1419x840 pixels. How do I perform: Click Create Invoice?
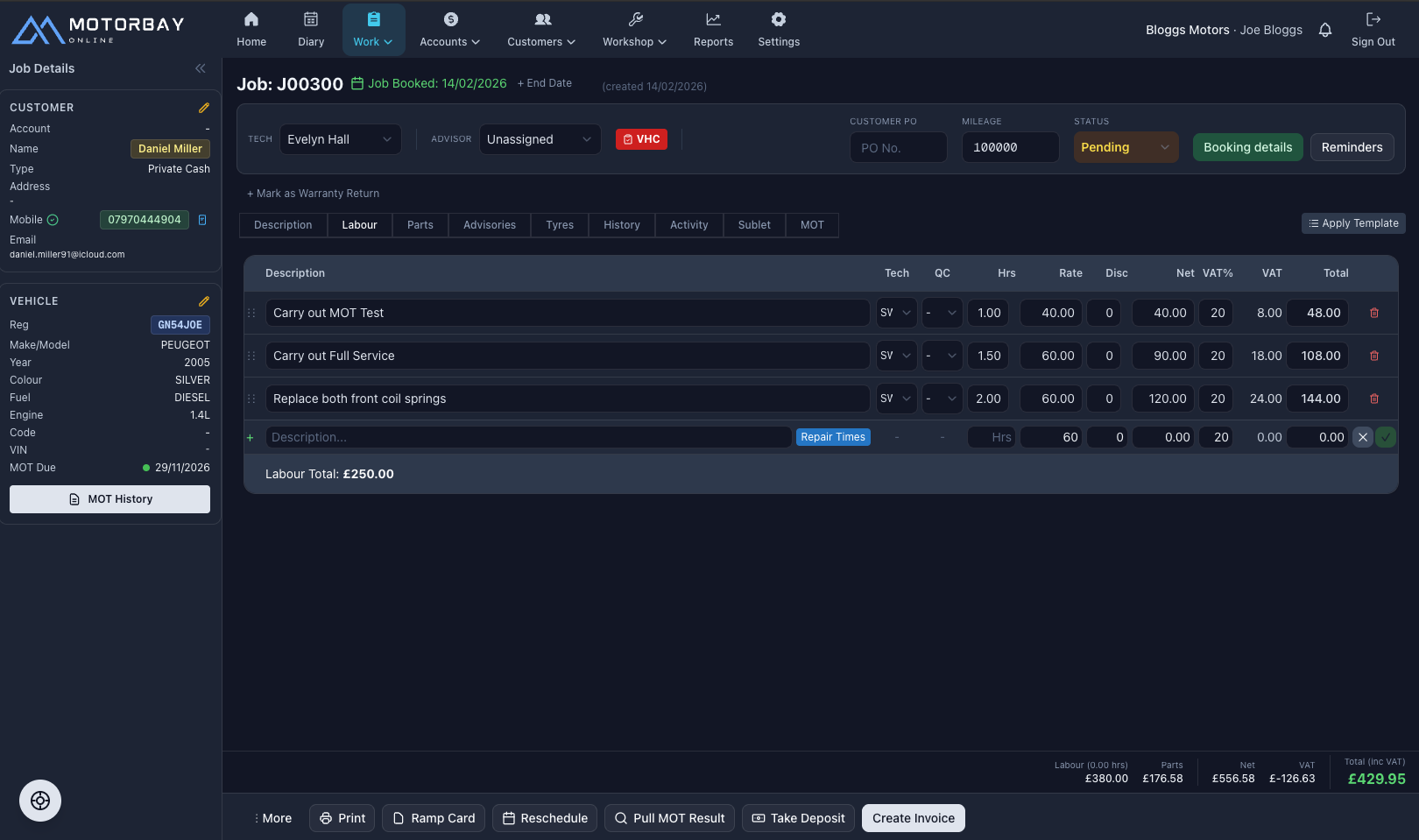(x=913, y=818)
